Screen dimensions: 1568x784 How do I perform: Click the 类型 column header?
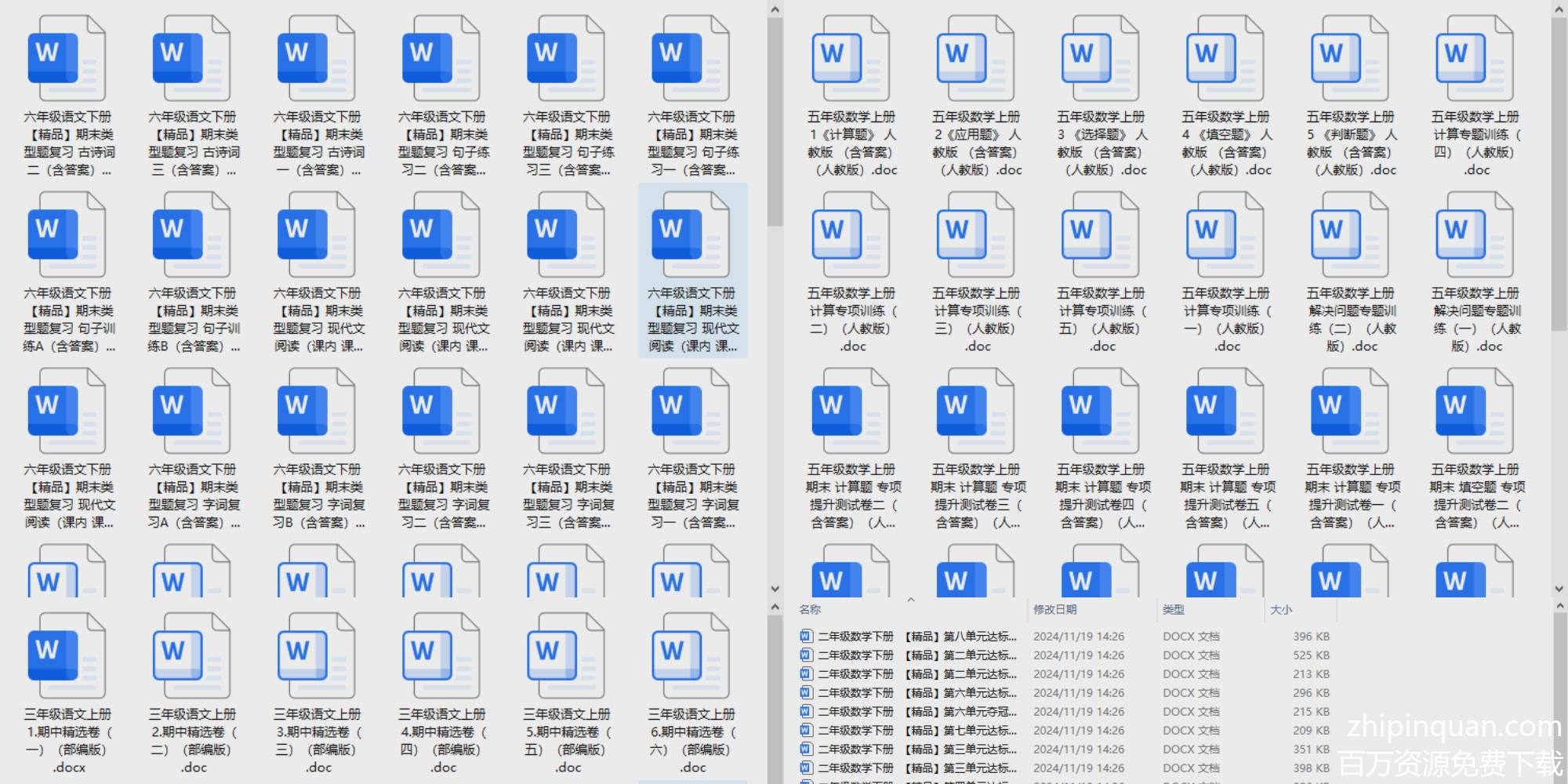(x=1173, y=609)
